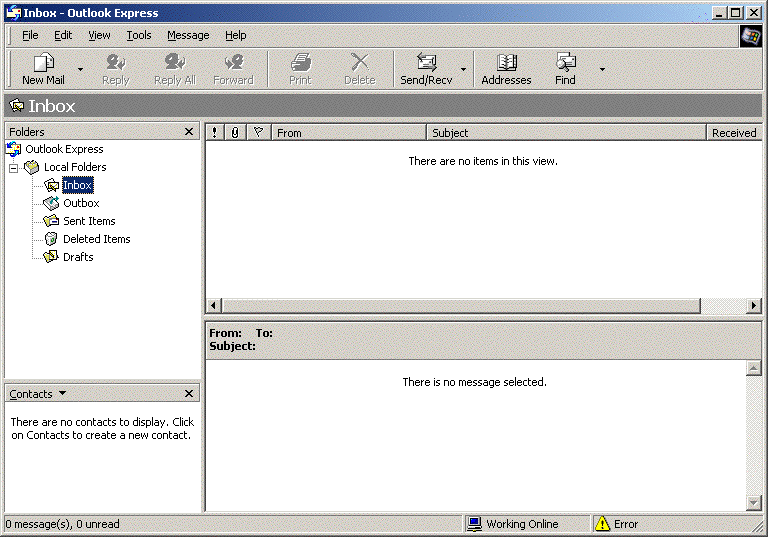Collapse the Local Folders tree node
The width and height of the screenshot is (768, 537).
(14, 168)
